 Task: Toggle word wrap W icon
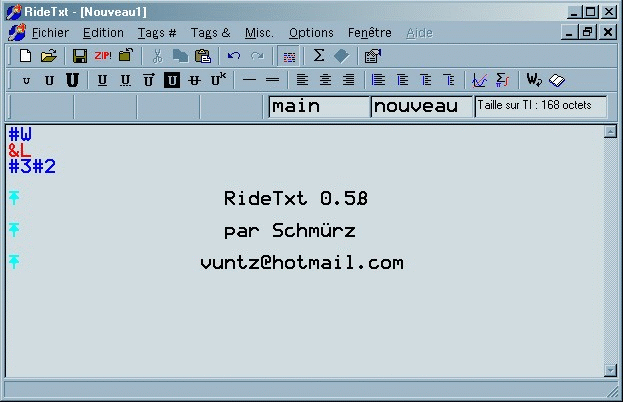click(534, 80)
